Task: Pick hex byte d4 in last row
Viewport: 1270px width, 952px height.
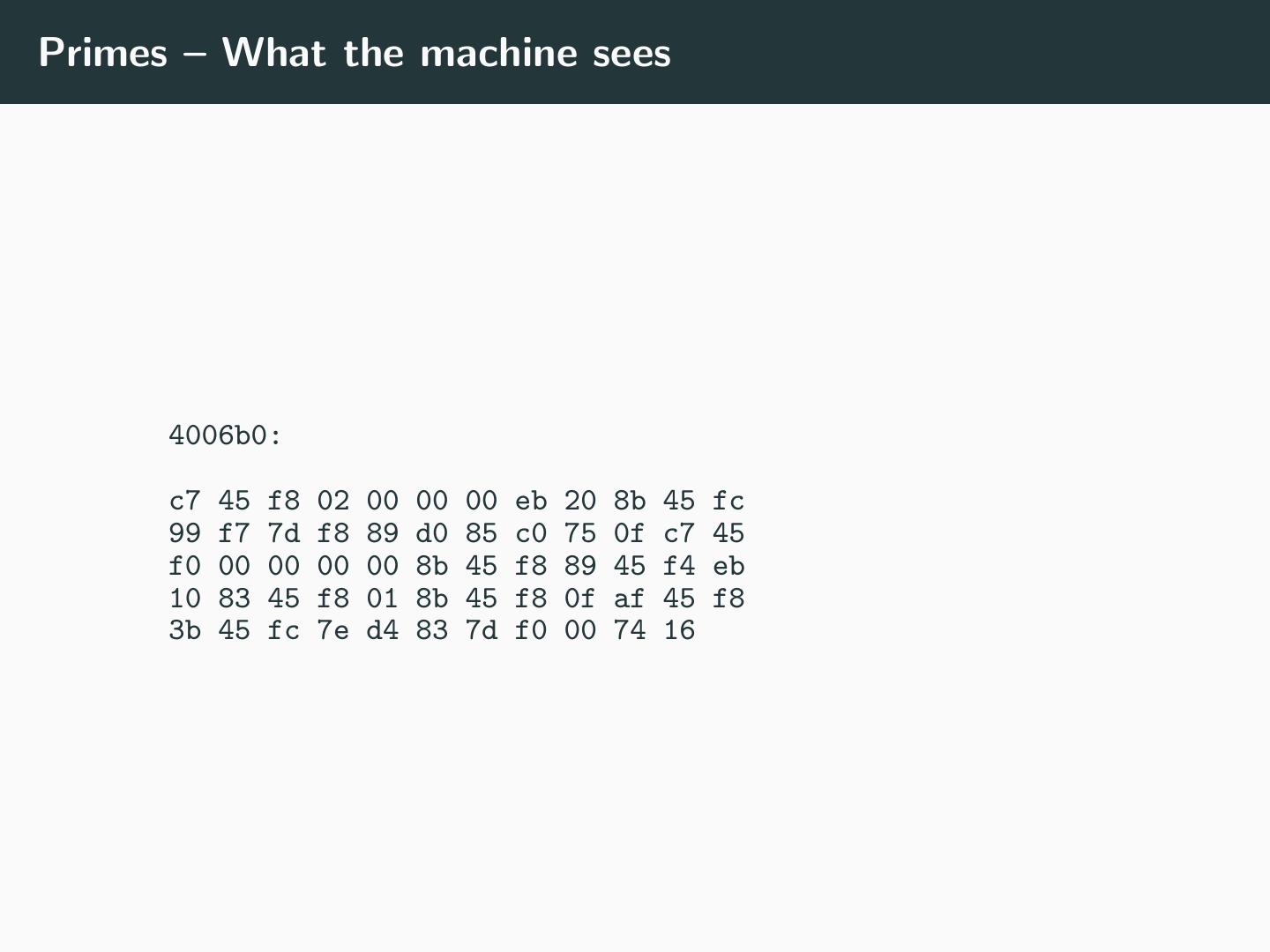Action: click(x=383, y=630)
